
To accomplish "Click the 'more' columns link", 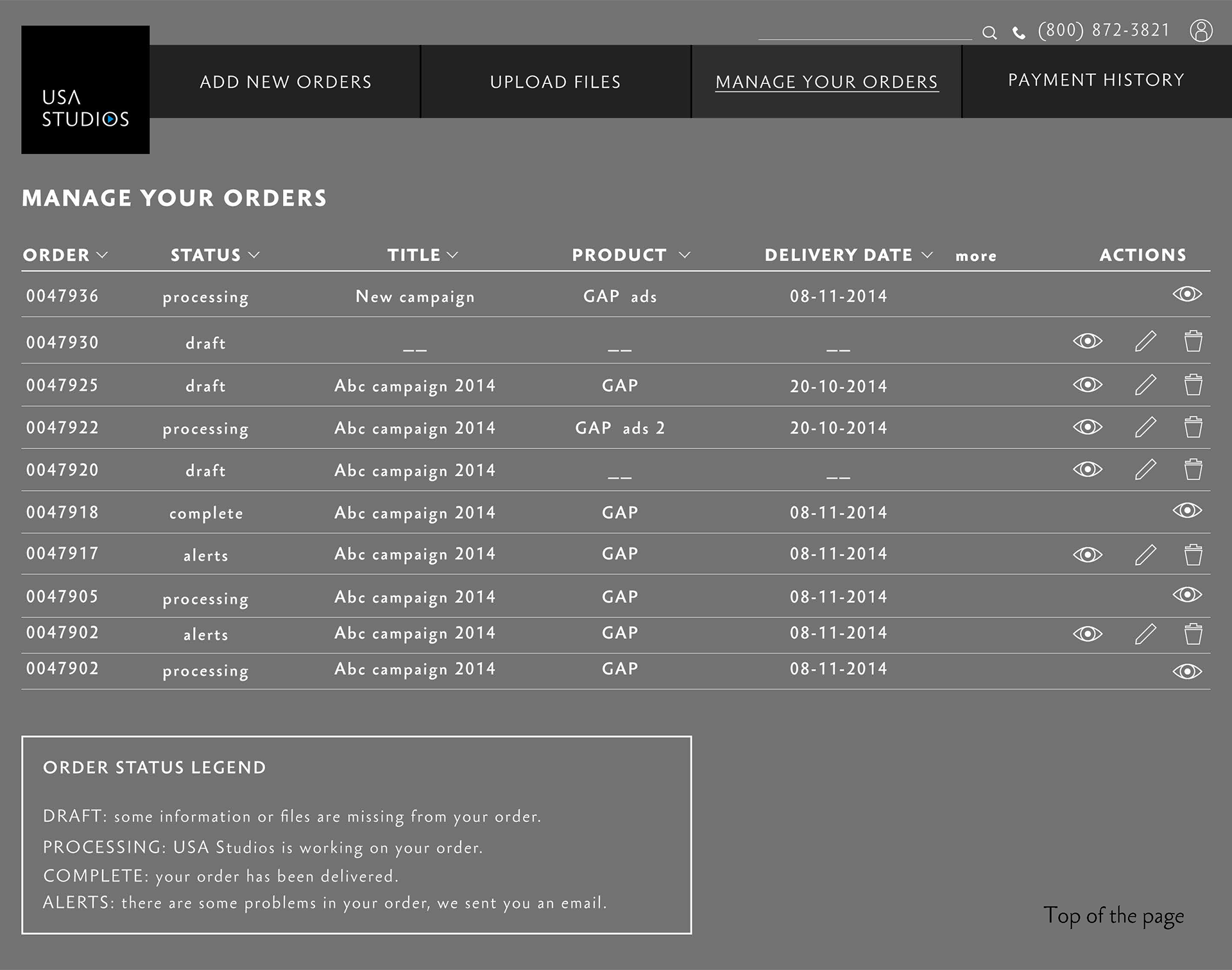I will tap(975, 256).
